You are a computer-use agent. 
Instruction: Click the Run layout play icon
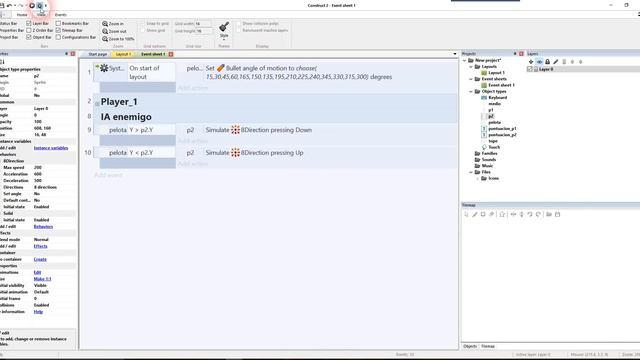(32, 6)
